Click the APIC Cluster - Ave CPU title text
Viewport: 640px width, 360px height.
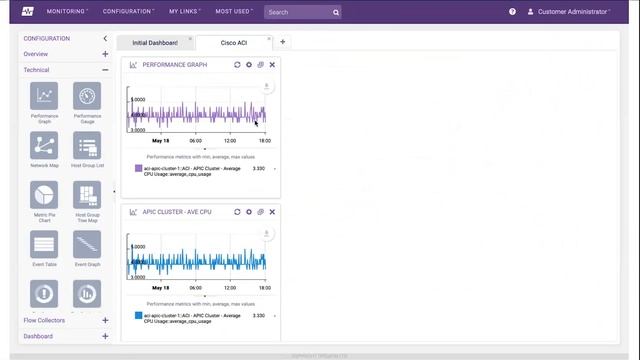pyautogui.click(x=177, y=212)
